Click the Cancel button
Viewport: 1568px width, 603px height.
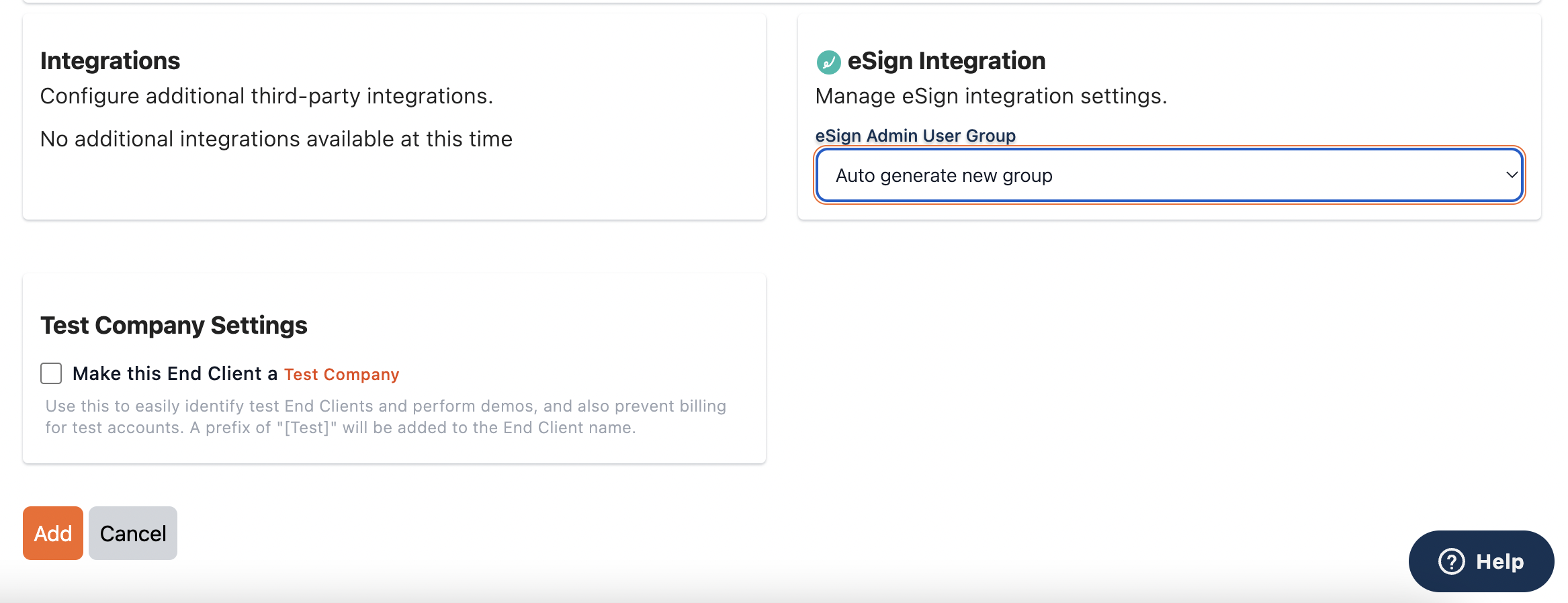(133, 533)
